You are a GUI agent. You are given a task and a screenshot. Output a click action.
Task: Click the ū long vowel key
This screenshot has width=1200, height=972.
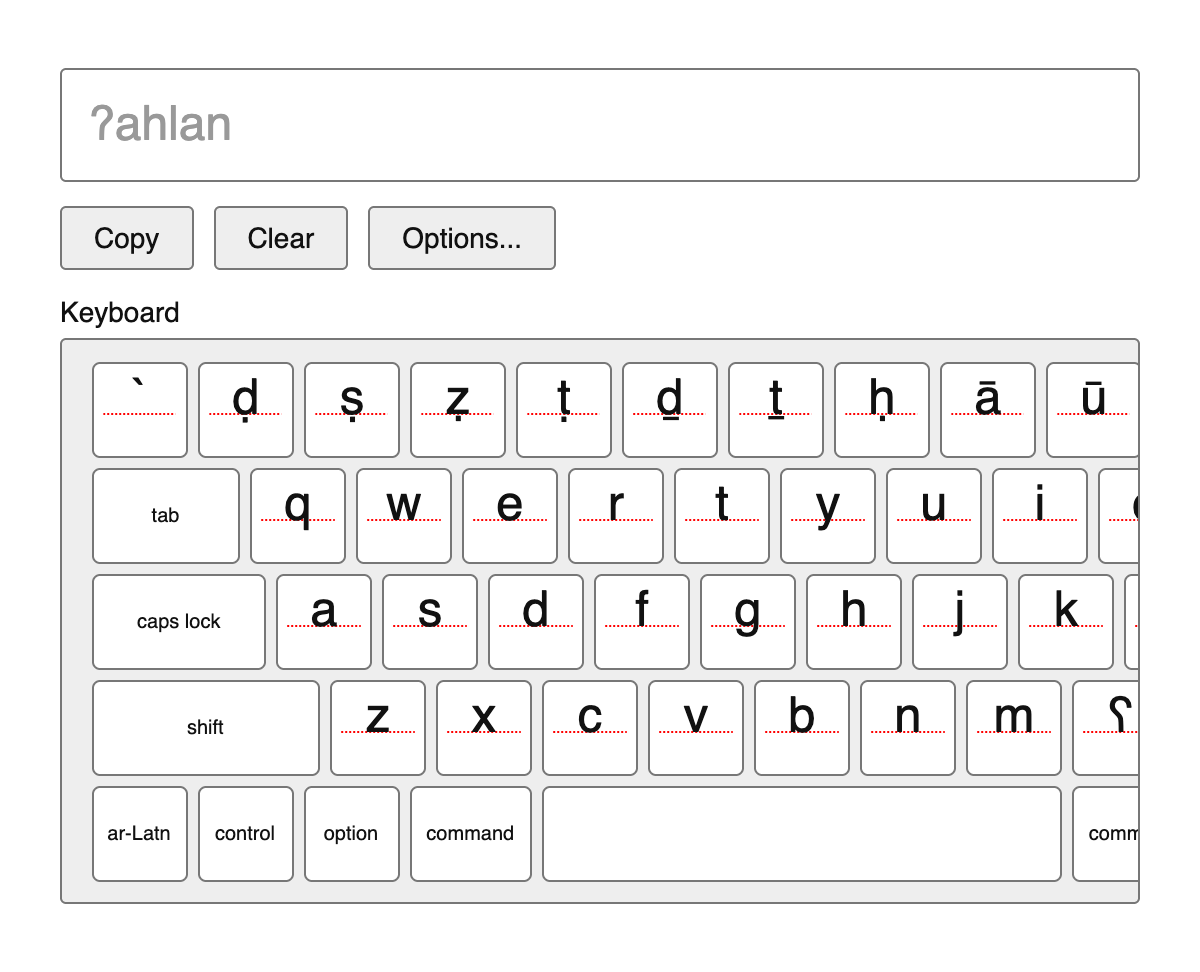point(1093,410)
